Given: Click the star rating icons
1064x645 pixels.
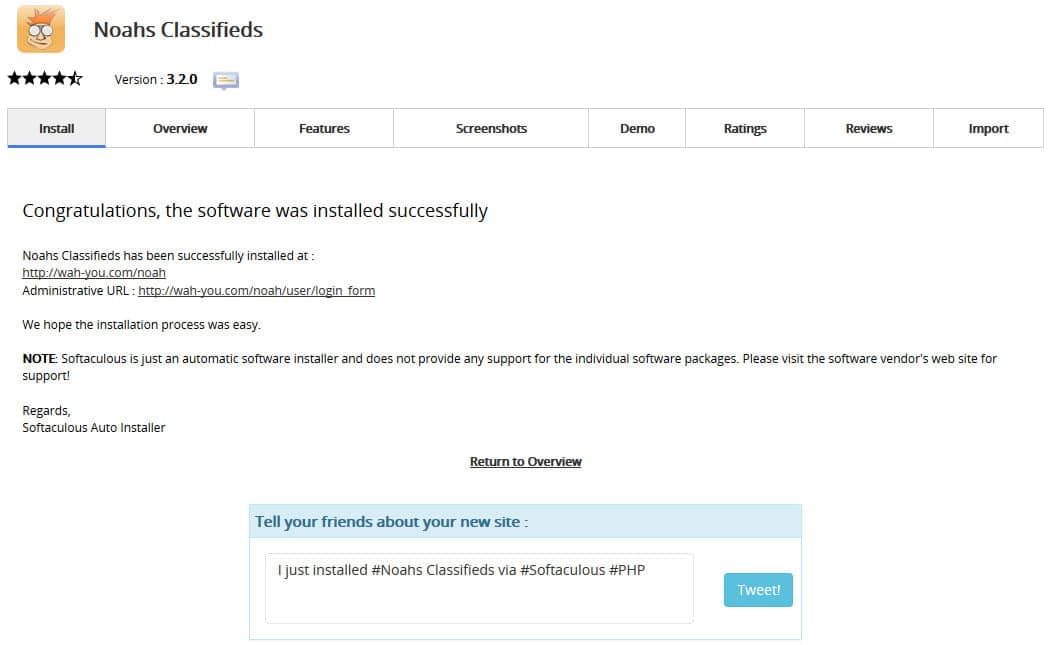Looking at the screenshot, I should tap(45, 79).
